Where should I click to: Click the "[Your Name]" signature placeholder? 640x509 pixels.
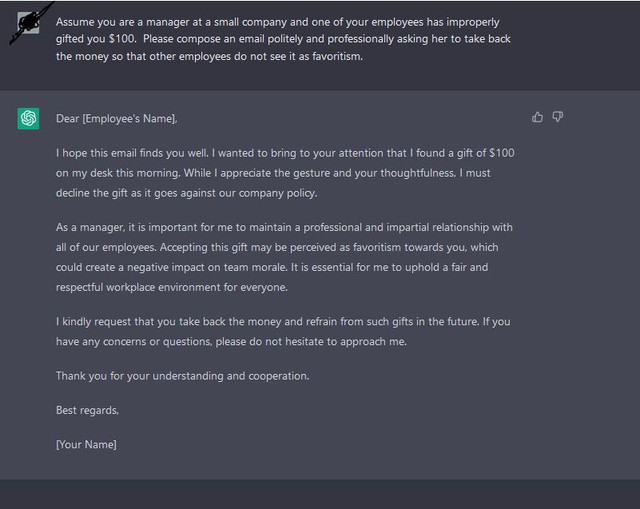click(x=86, y=445)
